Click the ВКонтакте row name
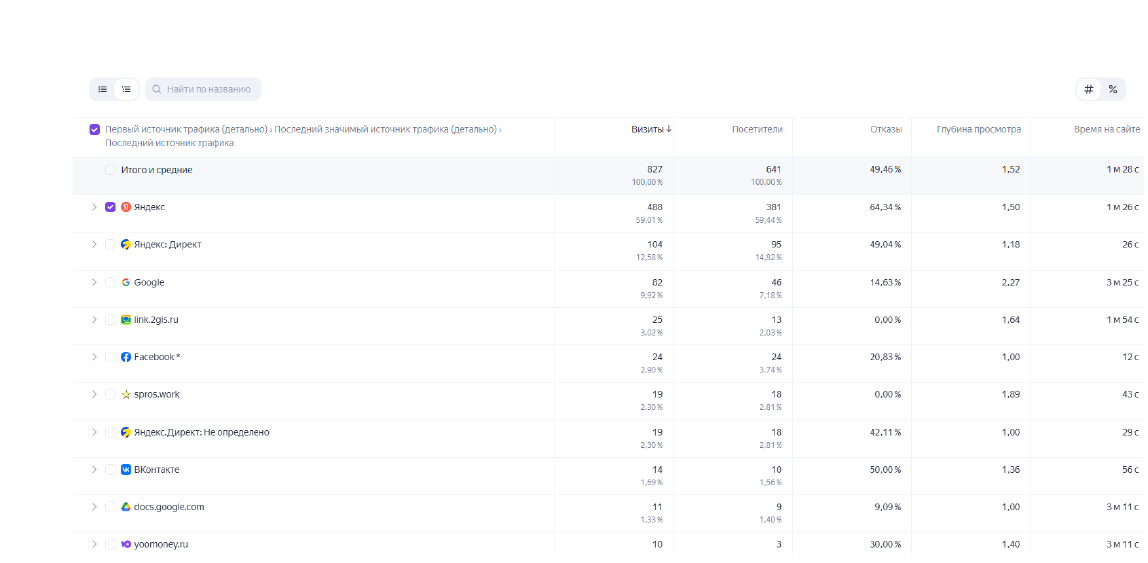Image resolution: width=1148 pixels, height=563 pixels. tap(157, 470)
